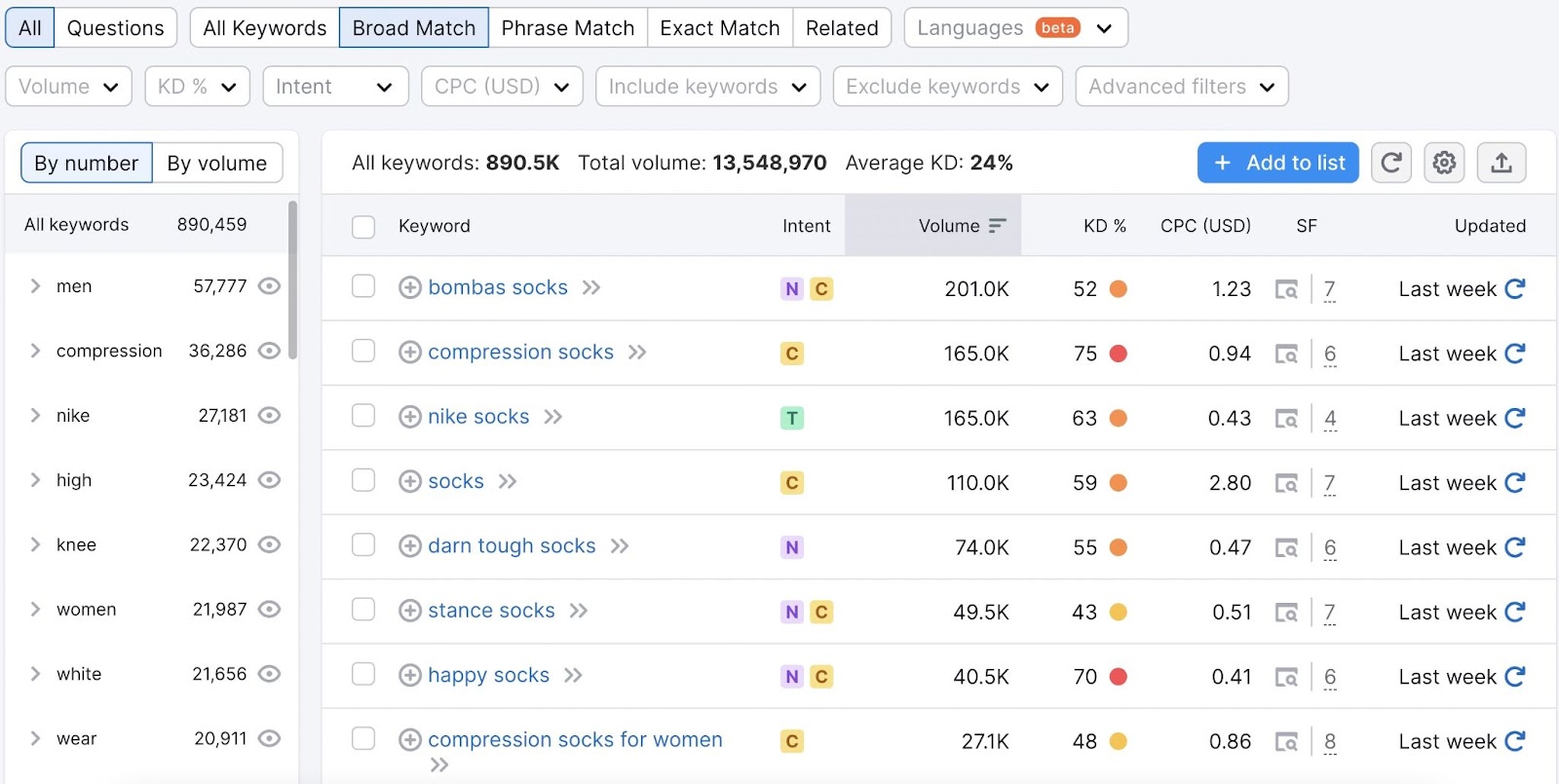Click orange KD dot for bombas socks
Viewport: 1559px width, 784px height.
click(1119, 288)
